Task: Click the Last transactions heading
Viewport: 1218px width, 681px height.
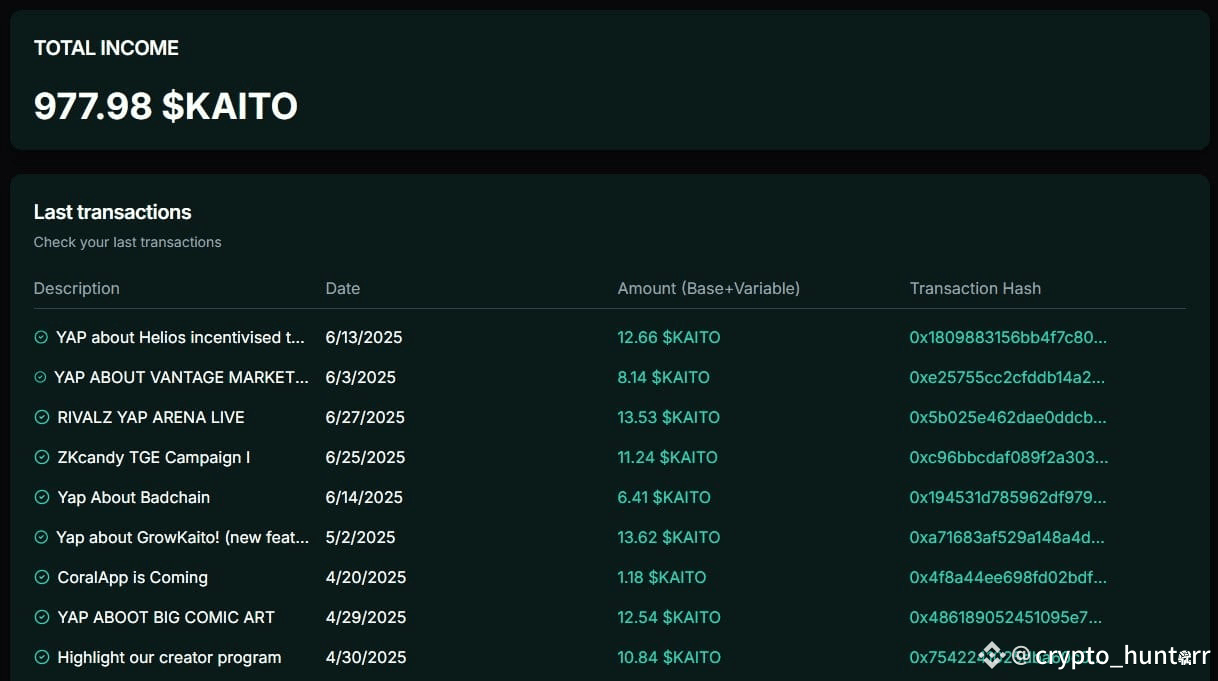Action: 113,212
